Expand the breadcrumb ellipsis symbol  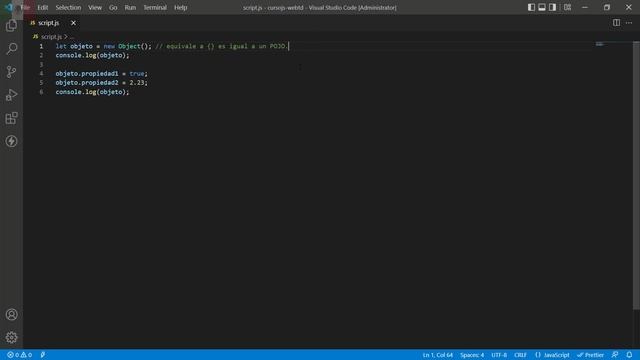pos(72,37)
